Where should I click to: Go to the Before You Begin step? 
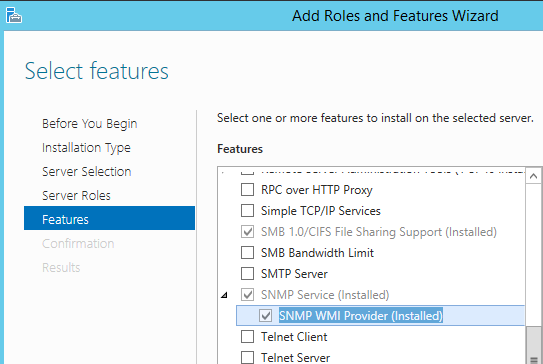point(90,124)
